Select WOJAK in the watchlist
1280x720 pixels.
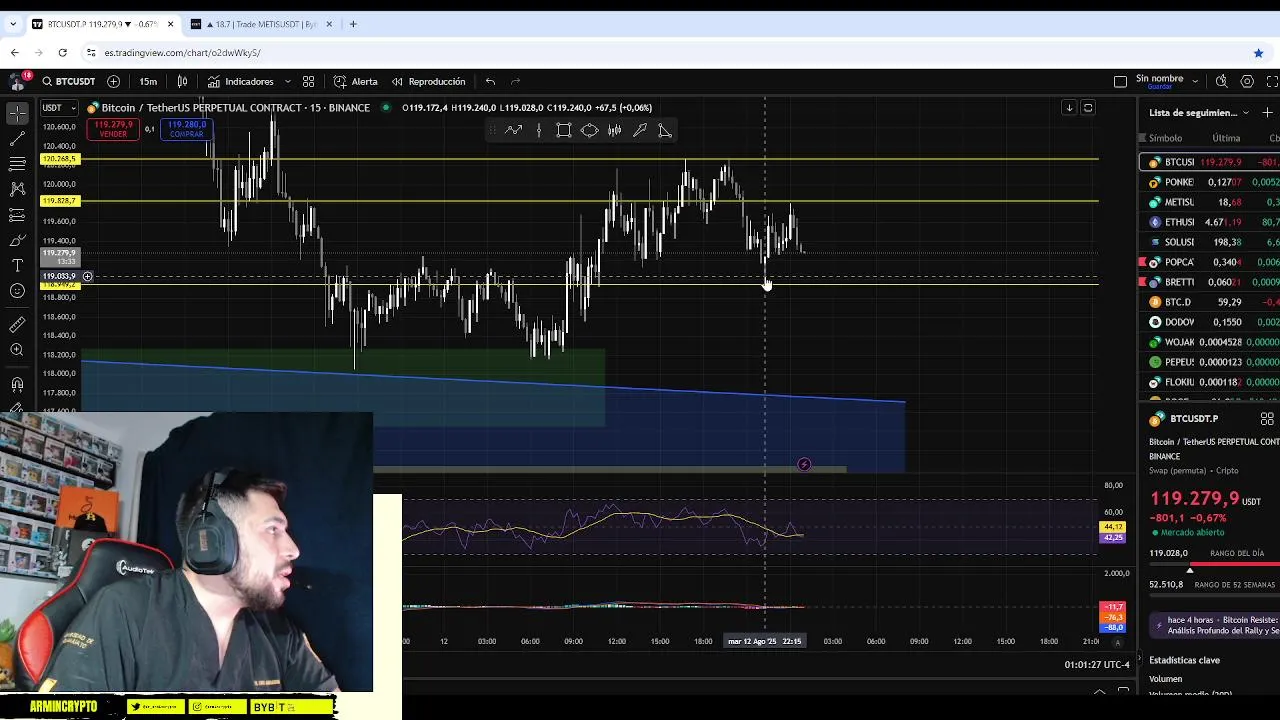coord(1210,342)
